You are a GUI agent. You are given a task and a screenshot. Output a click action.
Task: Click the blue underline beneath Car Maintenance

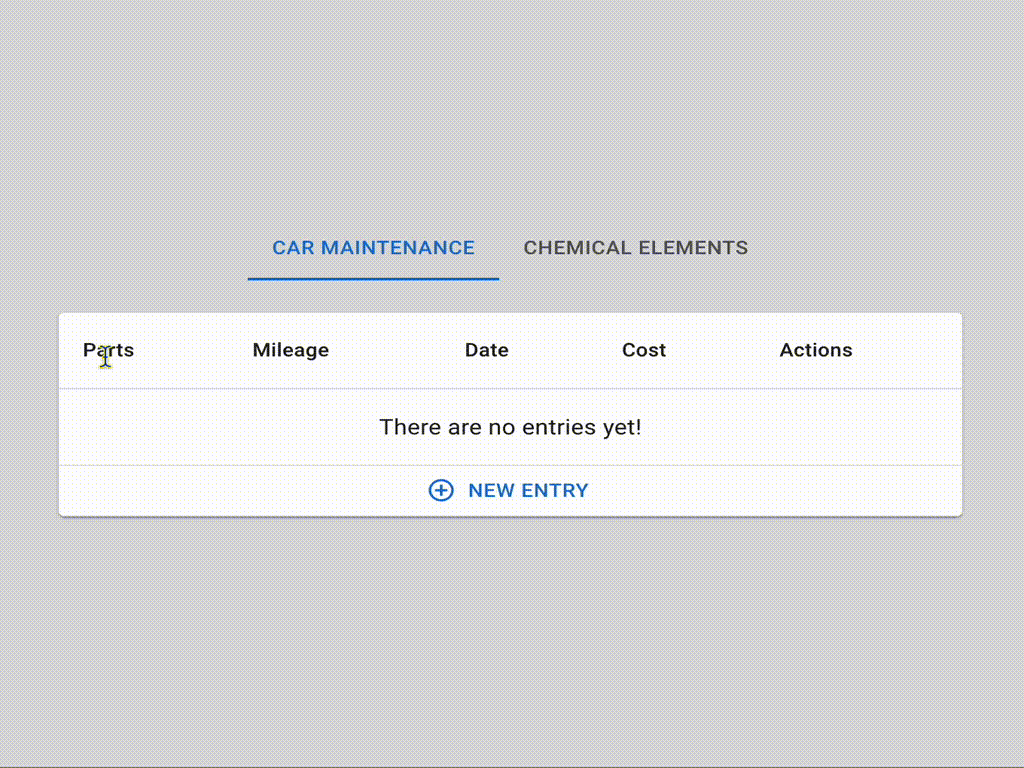pos(374,279)
